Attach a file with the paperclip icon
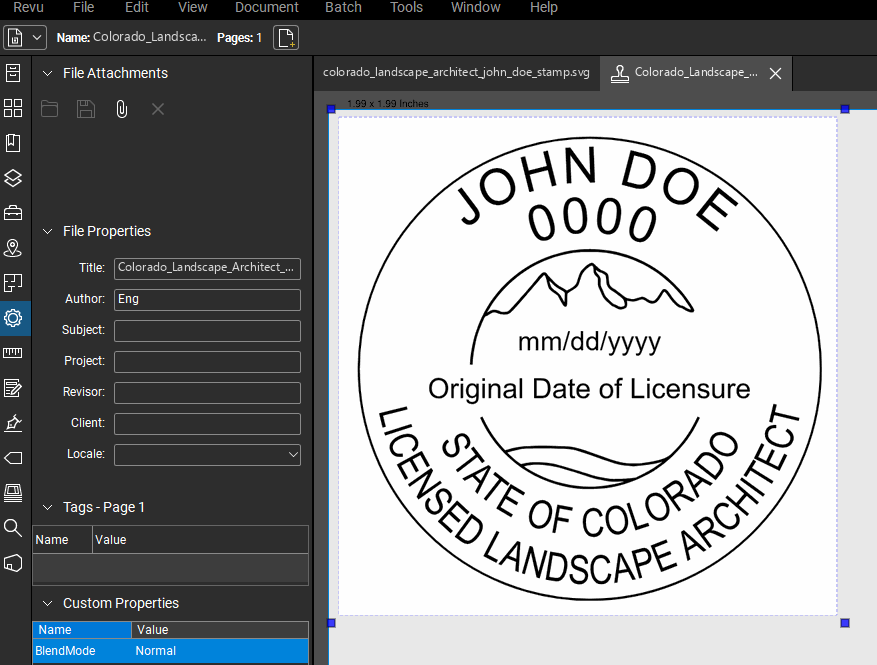The height and width of the screenshot is (665, 877). (121, 109)
